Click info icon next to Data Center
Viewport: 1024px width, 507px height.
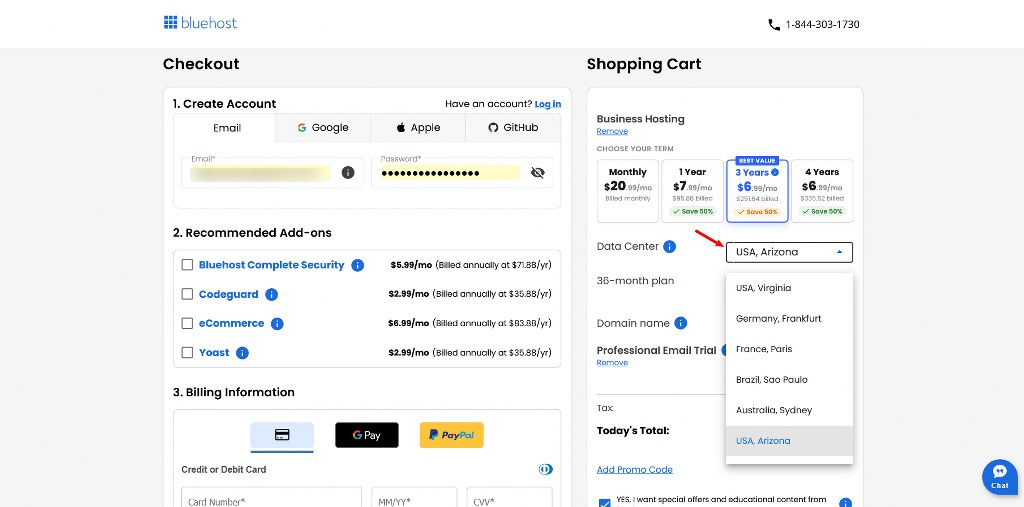(669, 247)
